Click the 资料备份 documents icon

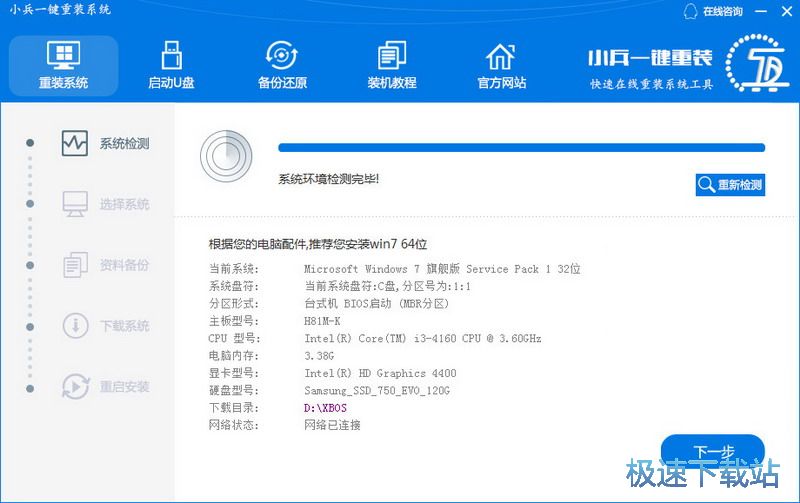pos(75,265)
